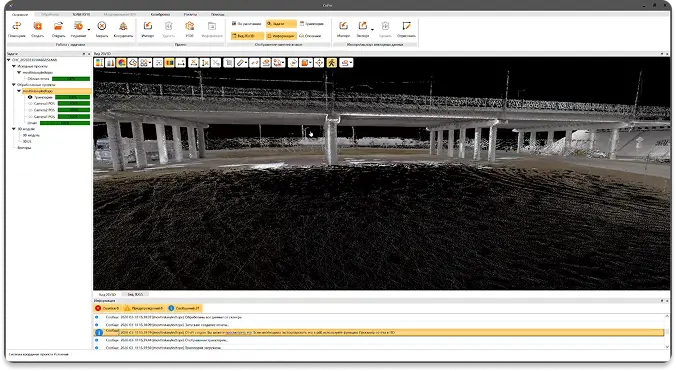Collapse the highlighted processed project node

[19, 91]
